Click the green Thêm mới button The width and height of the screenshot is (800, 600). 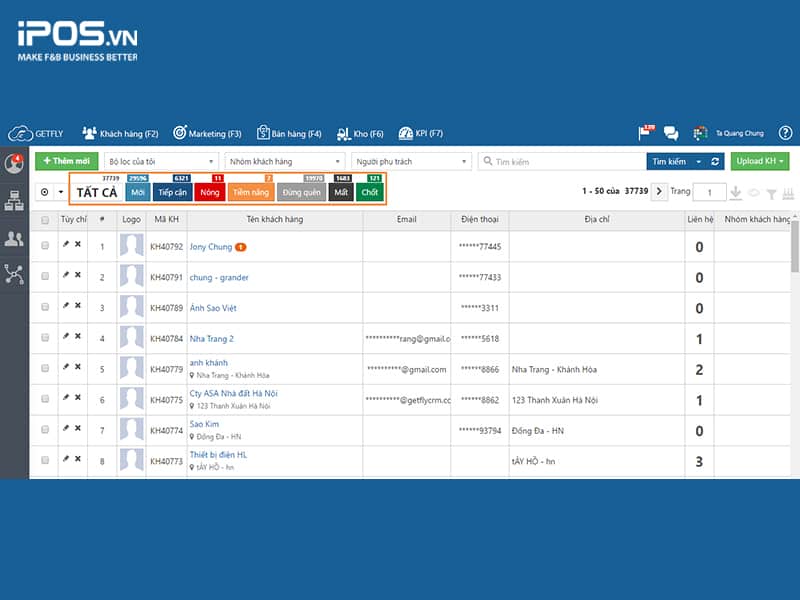(65, 161)
